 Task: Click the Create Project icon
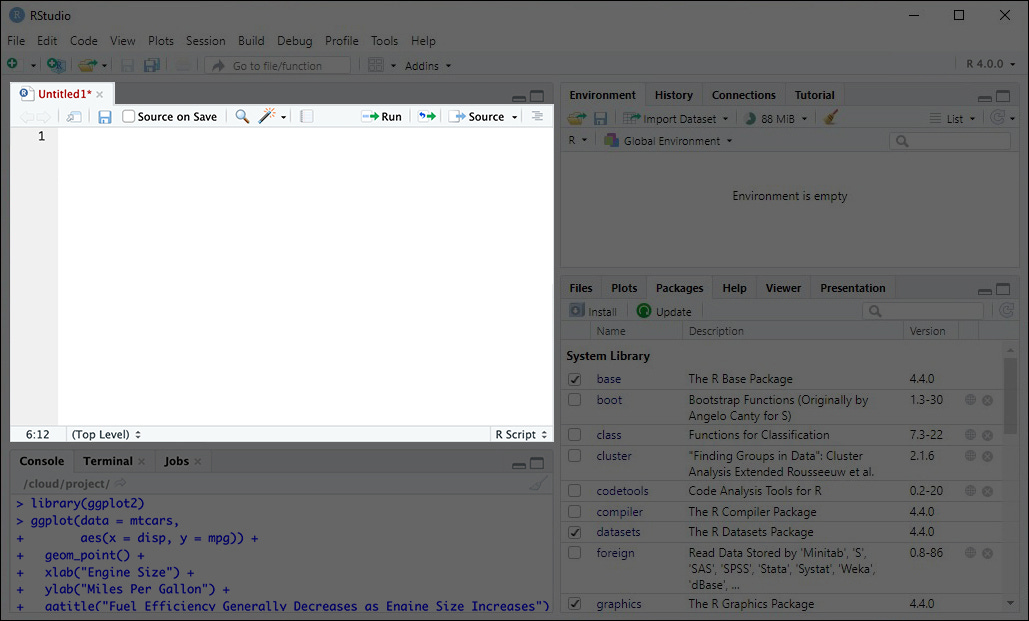[56, 65]
